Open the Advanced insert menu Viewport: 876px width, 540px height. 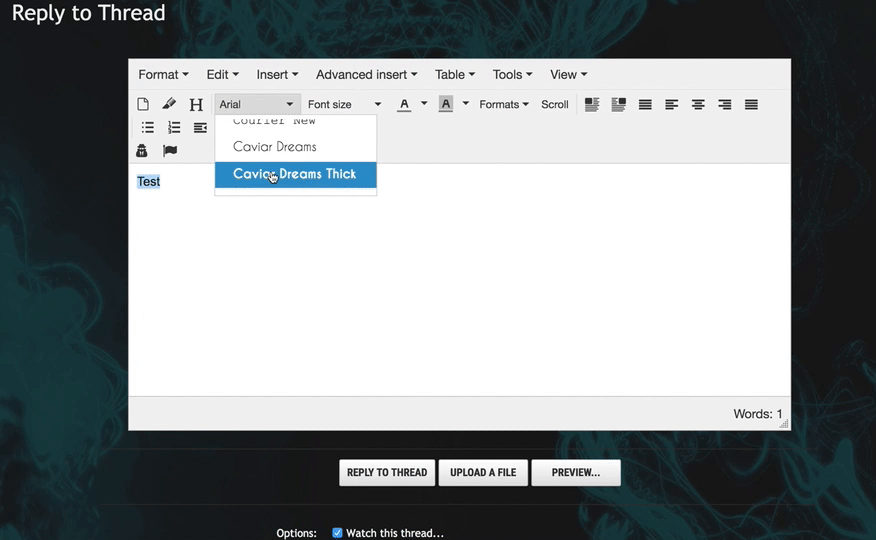point(366,74)
